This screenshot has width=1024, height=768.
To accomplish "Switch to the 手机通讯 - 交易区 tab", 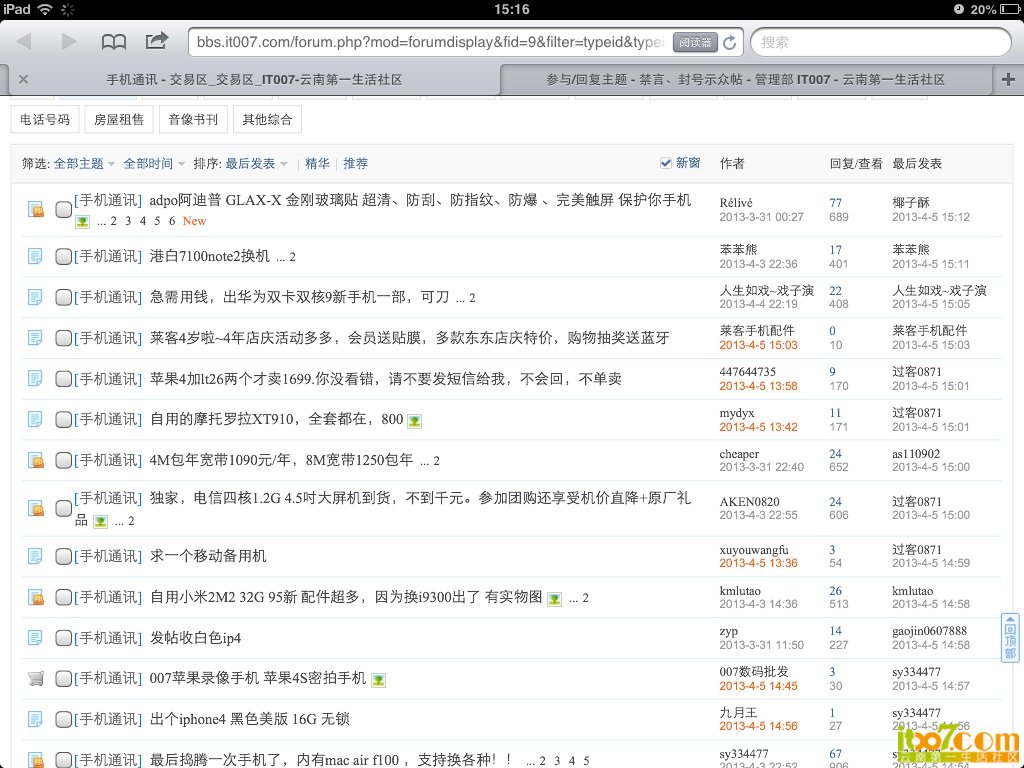I will click(254, 80).
